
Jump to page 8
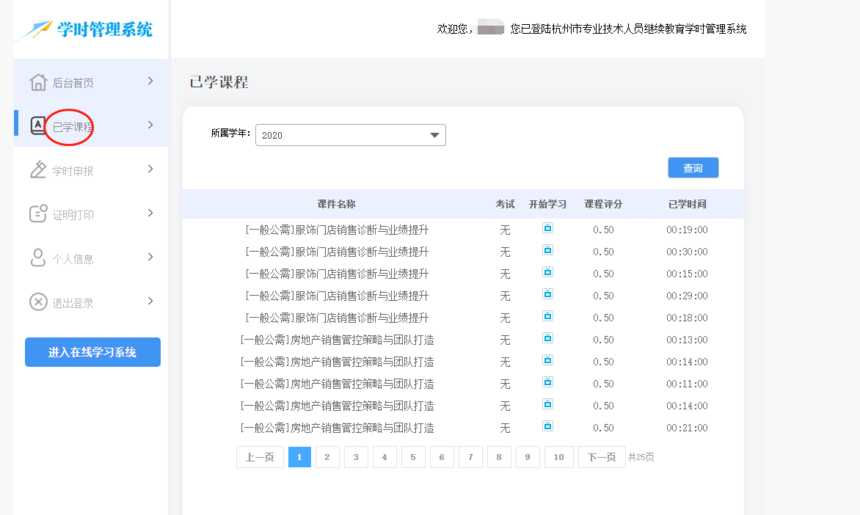[x=499, y=457]
